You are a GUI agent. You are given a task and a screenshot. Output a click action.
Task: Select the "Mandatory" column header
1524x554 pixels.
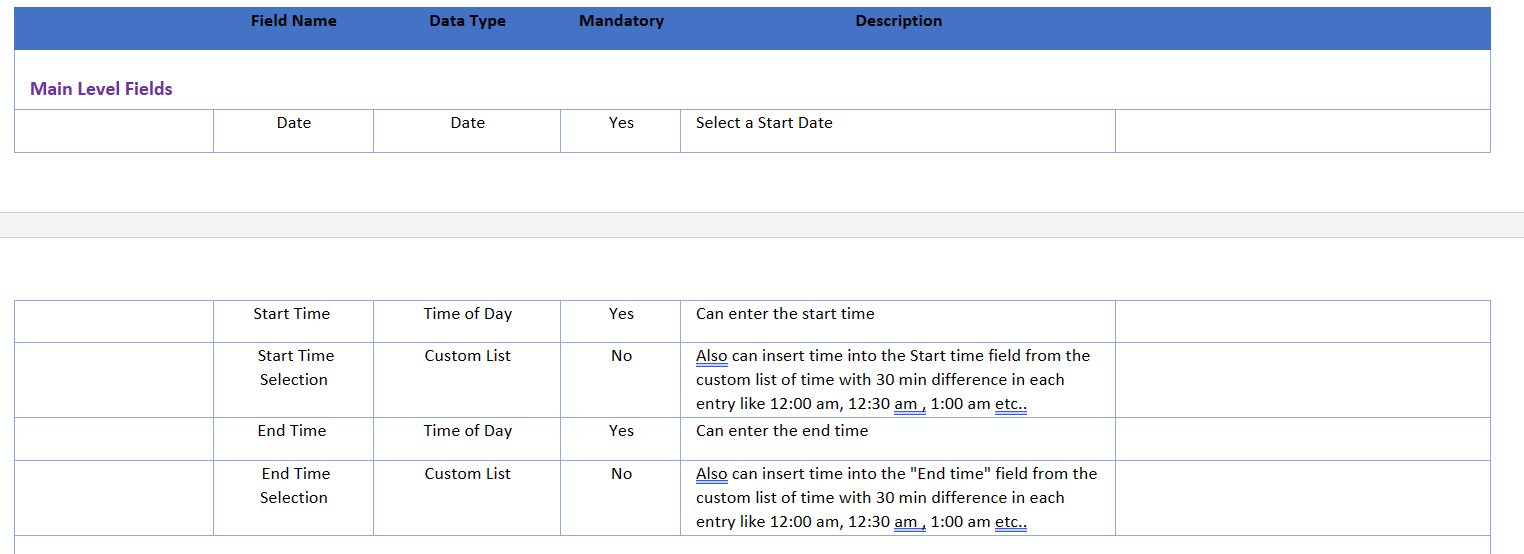click(621, 21)
